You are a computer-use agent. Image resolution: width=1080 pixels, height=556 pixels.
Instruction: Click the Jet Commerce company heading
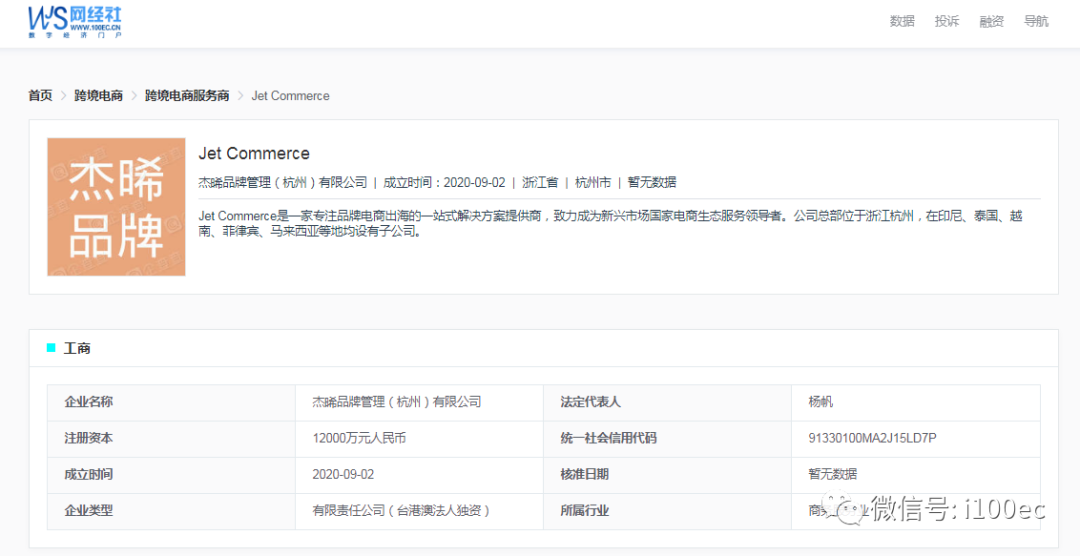[x=253, y=153]
